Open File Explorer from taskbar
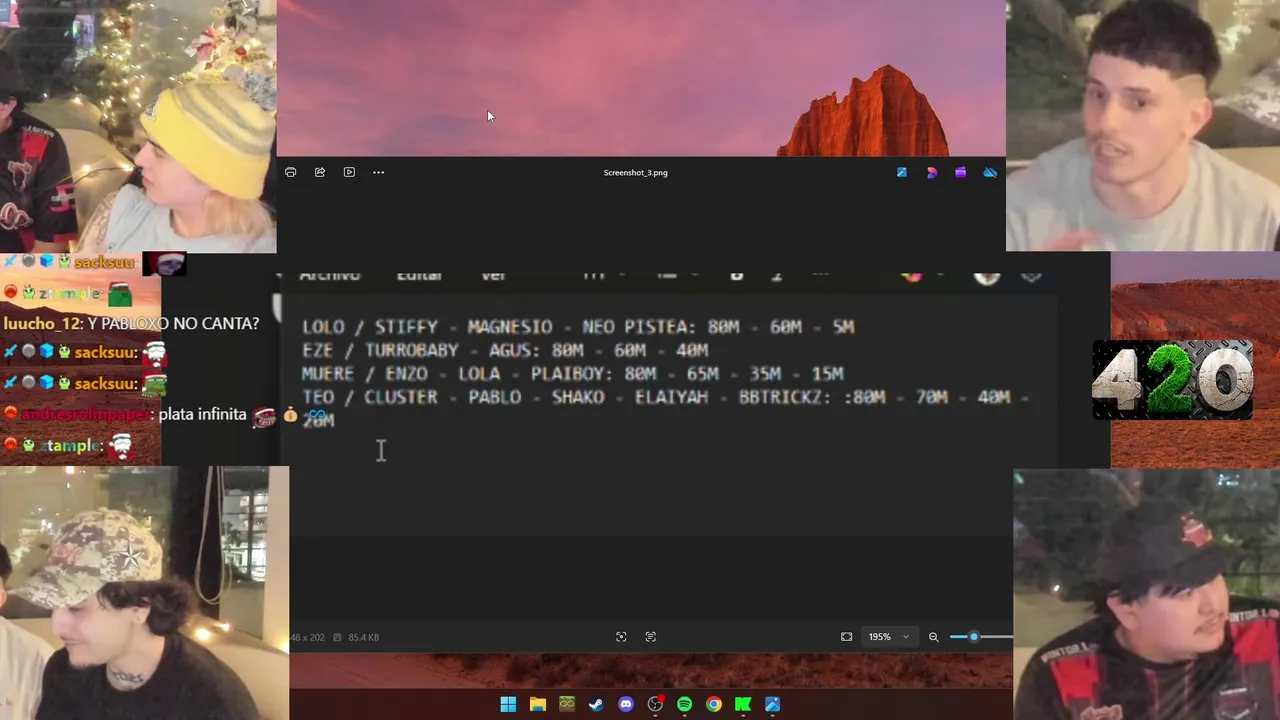The image size is (1280, 720). 537,704
